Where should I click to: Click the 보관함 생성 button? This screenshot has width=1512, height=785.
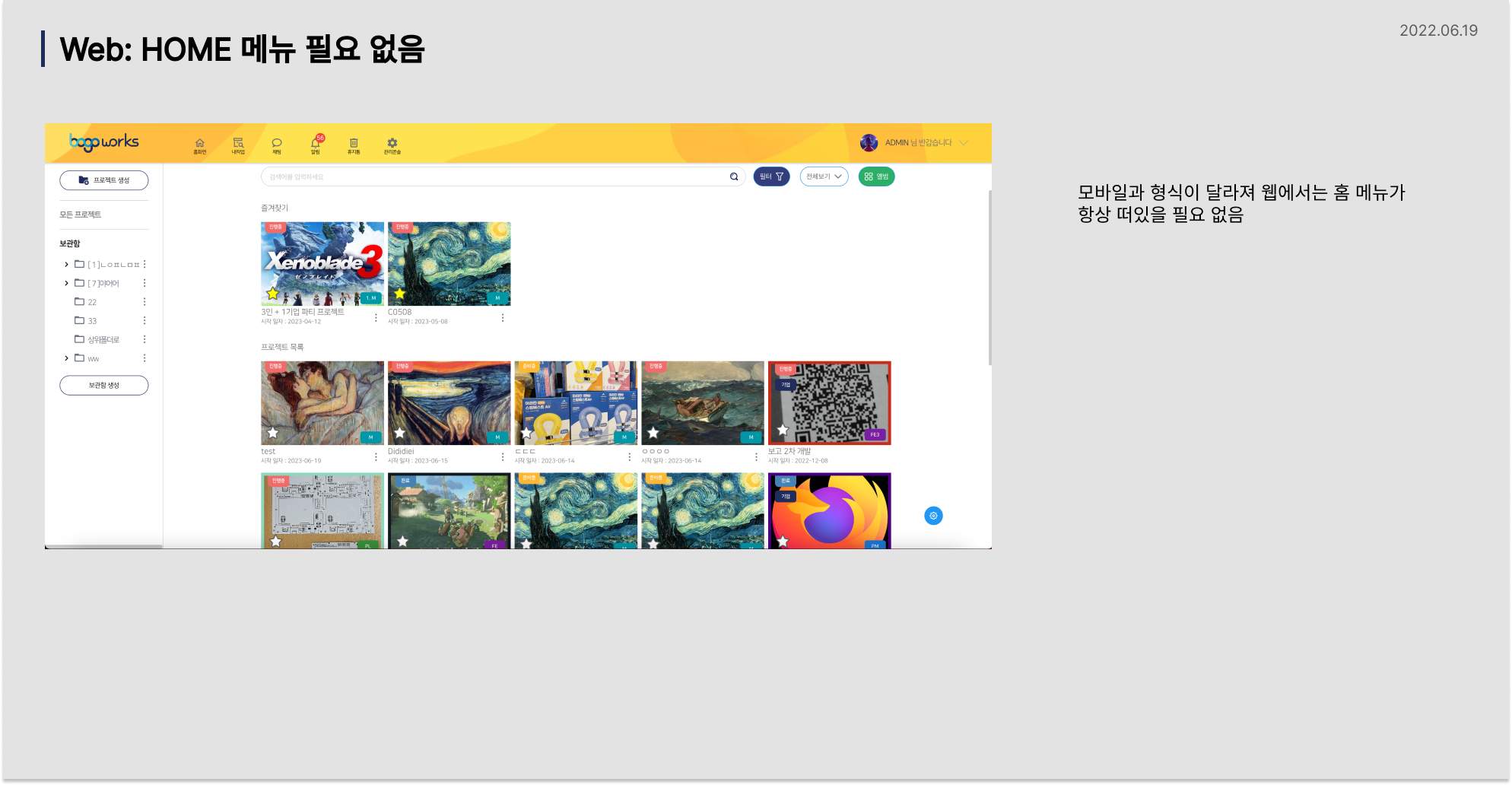[x=104, y=386]
